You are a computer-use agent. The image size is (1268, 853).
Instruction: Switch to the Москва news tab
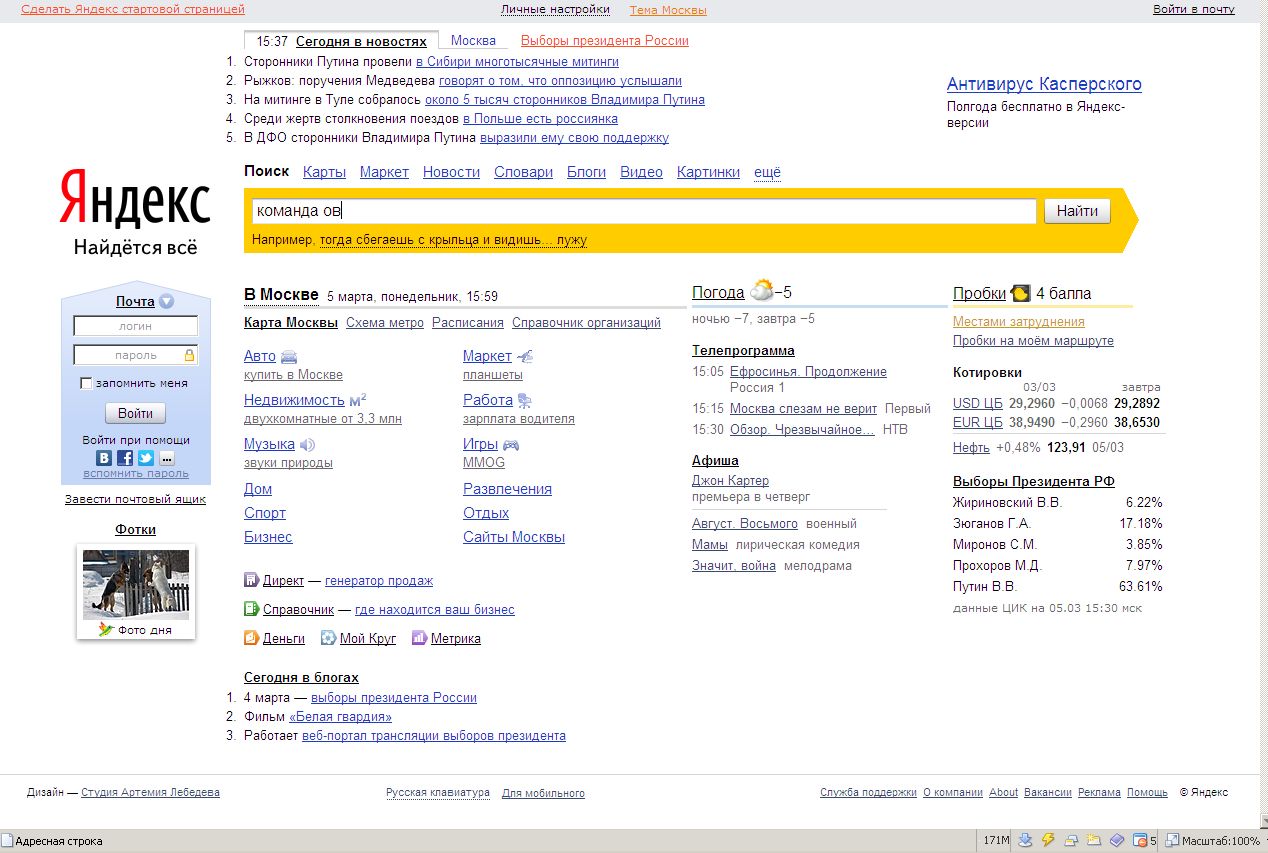[x=473, y=41]
